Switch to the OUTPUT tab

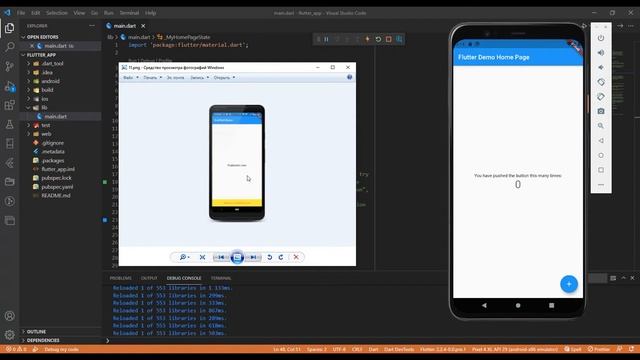(149, 278)
